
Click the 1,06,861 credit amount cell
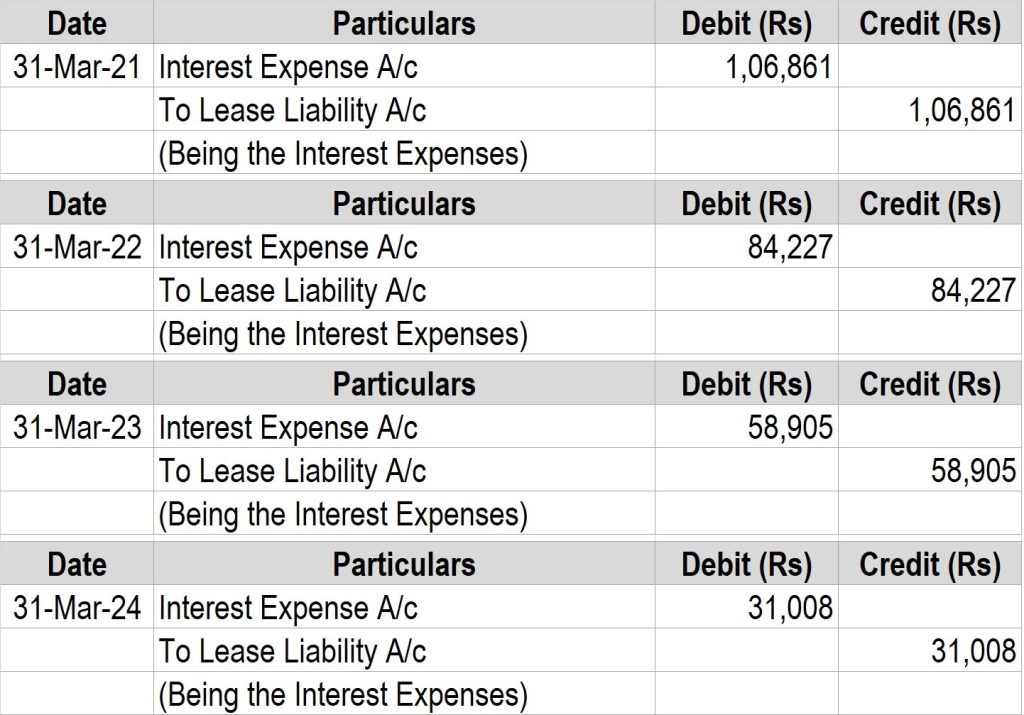pos(959,110)
